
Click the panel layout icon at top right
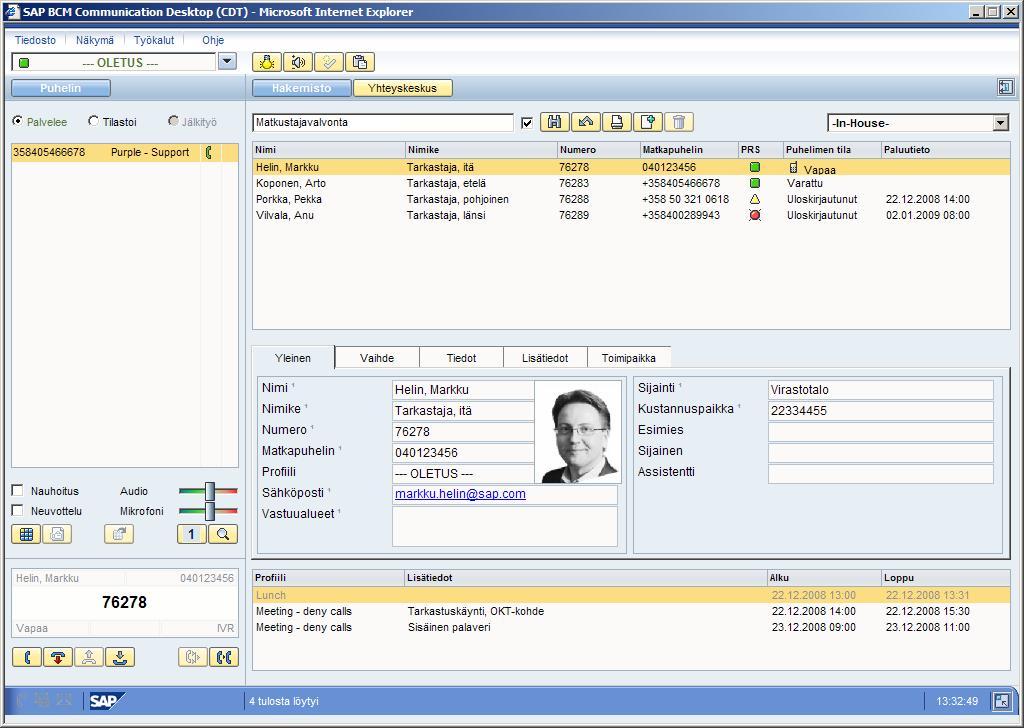[x=1006, y=87]
